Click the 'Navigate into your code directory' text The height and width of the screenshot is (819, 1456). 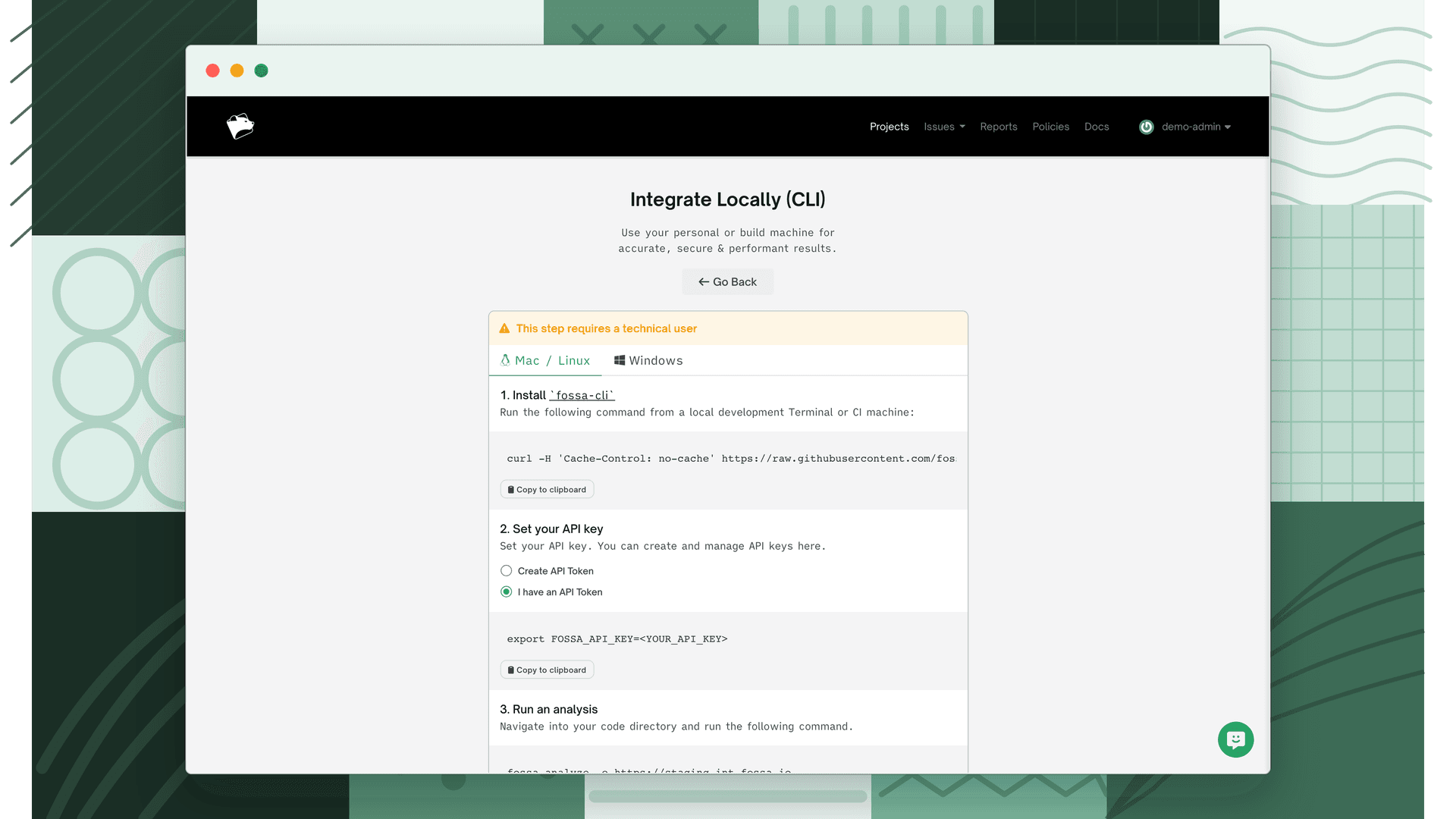tap(676, 726)
